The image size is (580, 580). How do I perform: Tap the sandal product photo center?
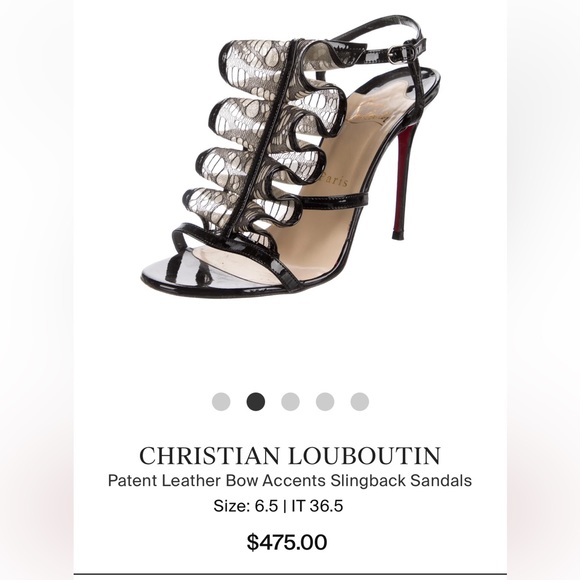(291, 157)
